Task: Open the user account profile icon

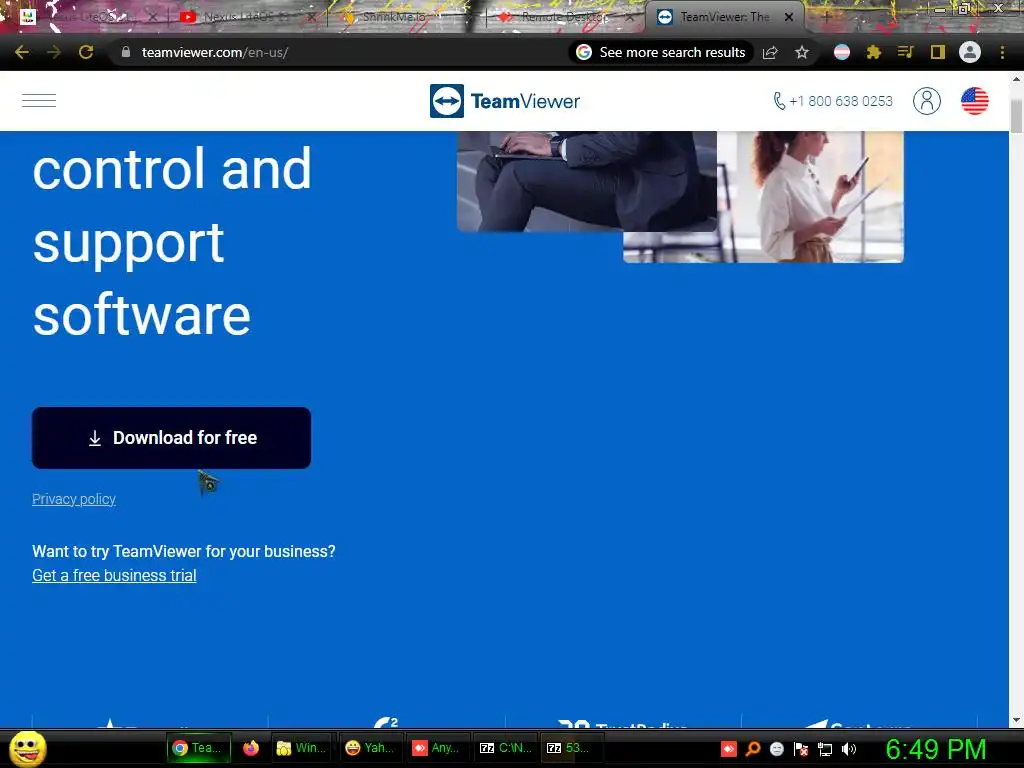Action: coord(927,101)
